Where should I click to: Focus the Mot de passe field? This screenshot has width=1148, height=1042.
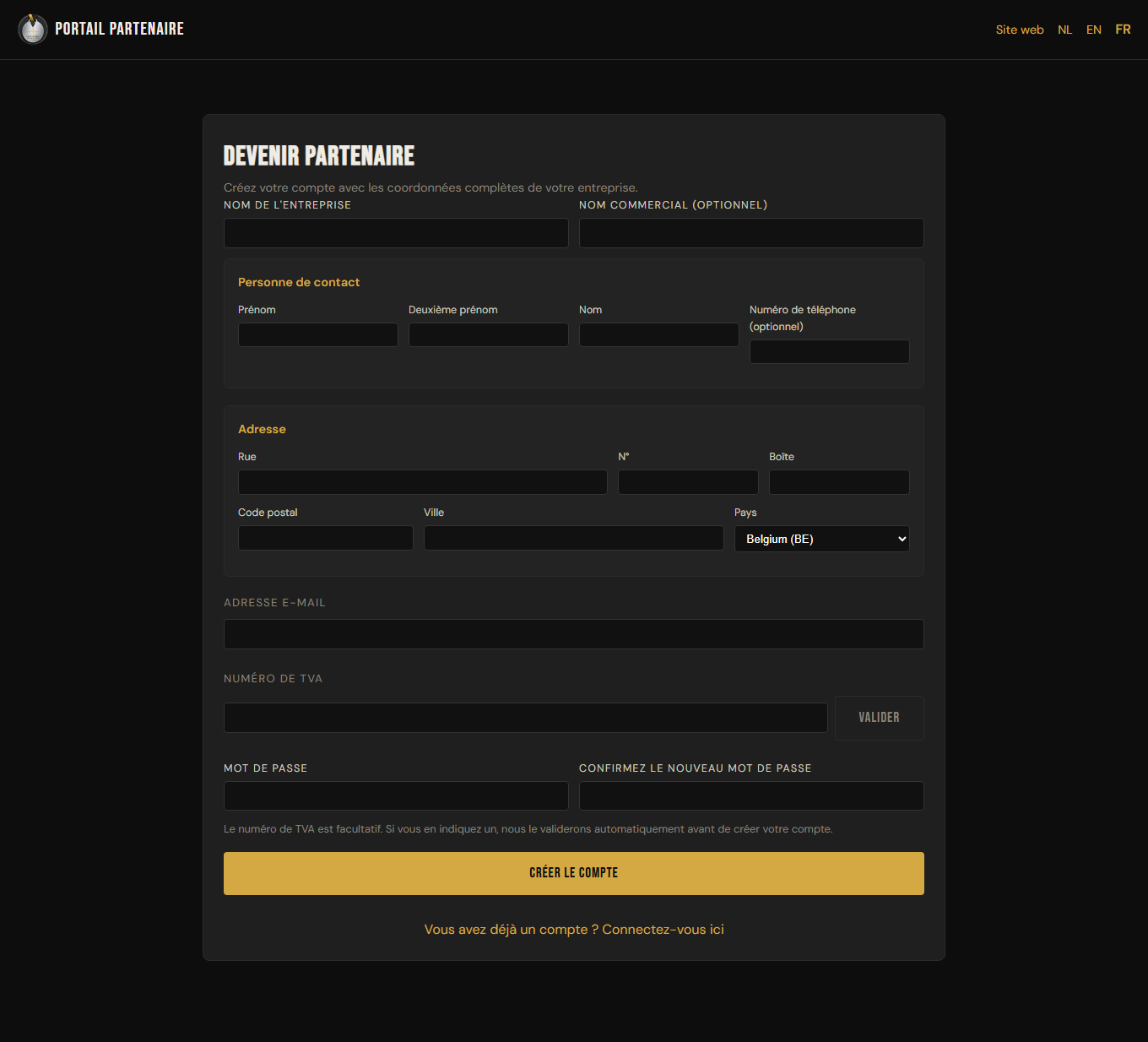[396, 795]
